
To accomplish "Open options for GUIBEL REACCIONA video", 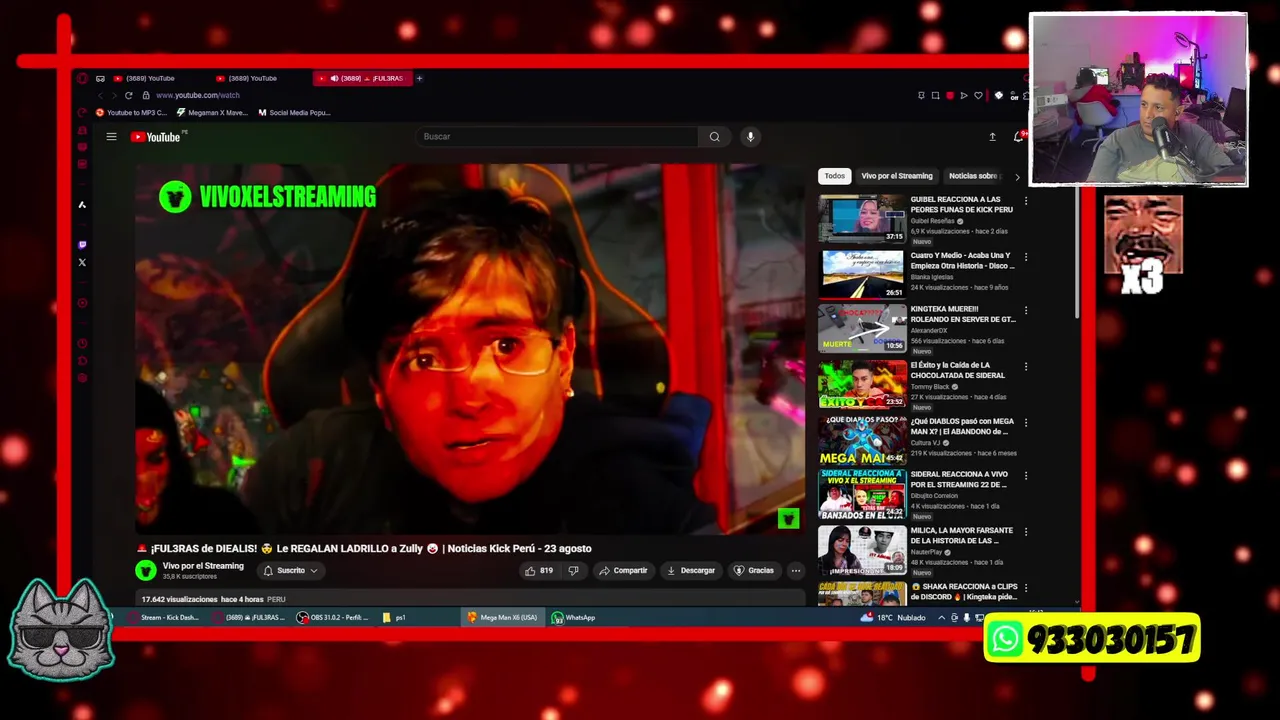I will pyautogui.click(x=1025, y=201).
